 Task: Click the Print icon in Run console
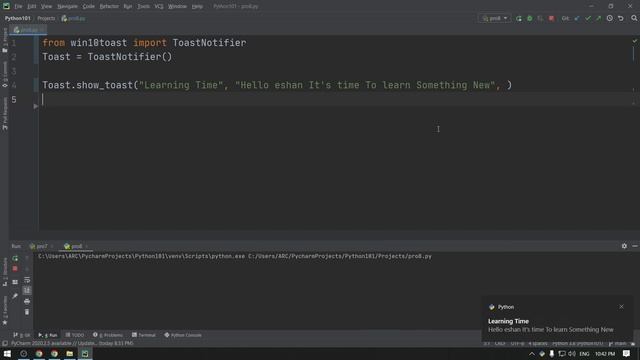point(27,301)
